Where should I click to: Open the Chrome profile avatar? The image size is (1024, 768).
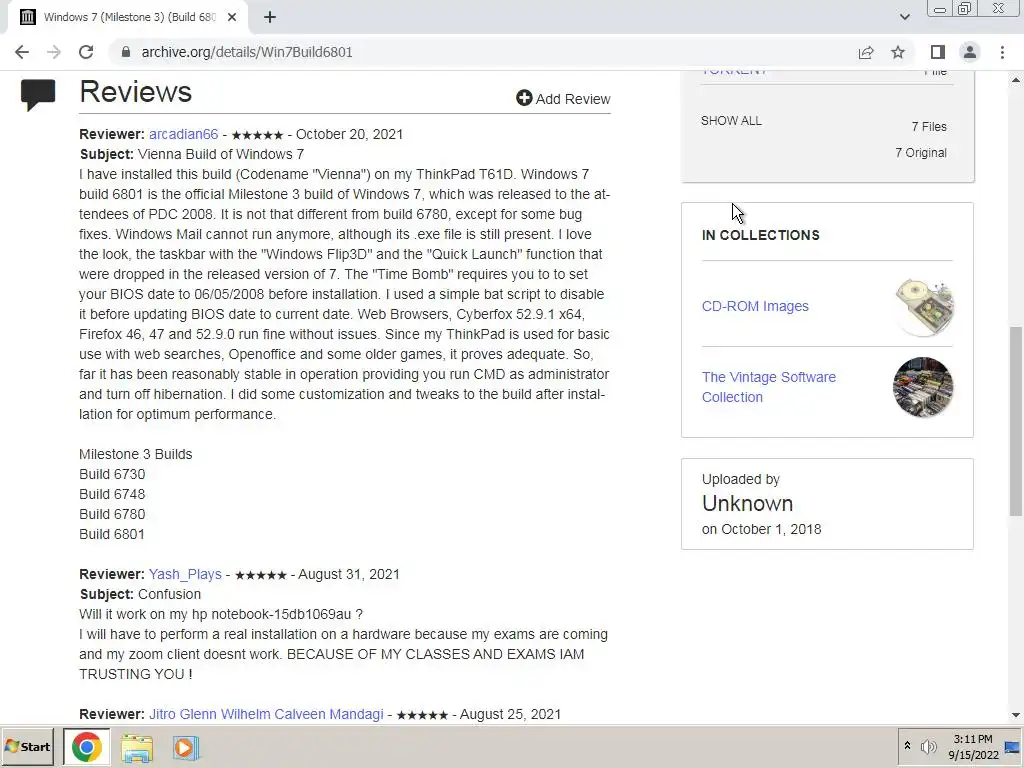click(970, 52)
